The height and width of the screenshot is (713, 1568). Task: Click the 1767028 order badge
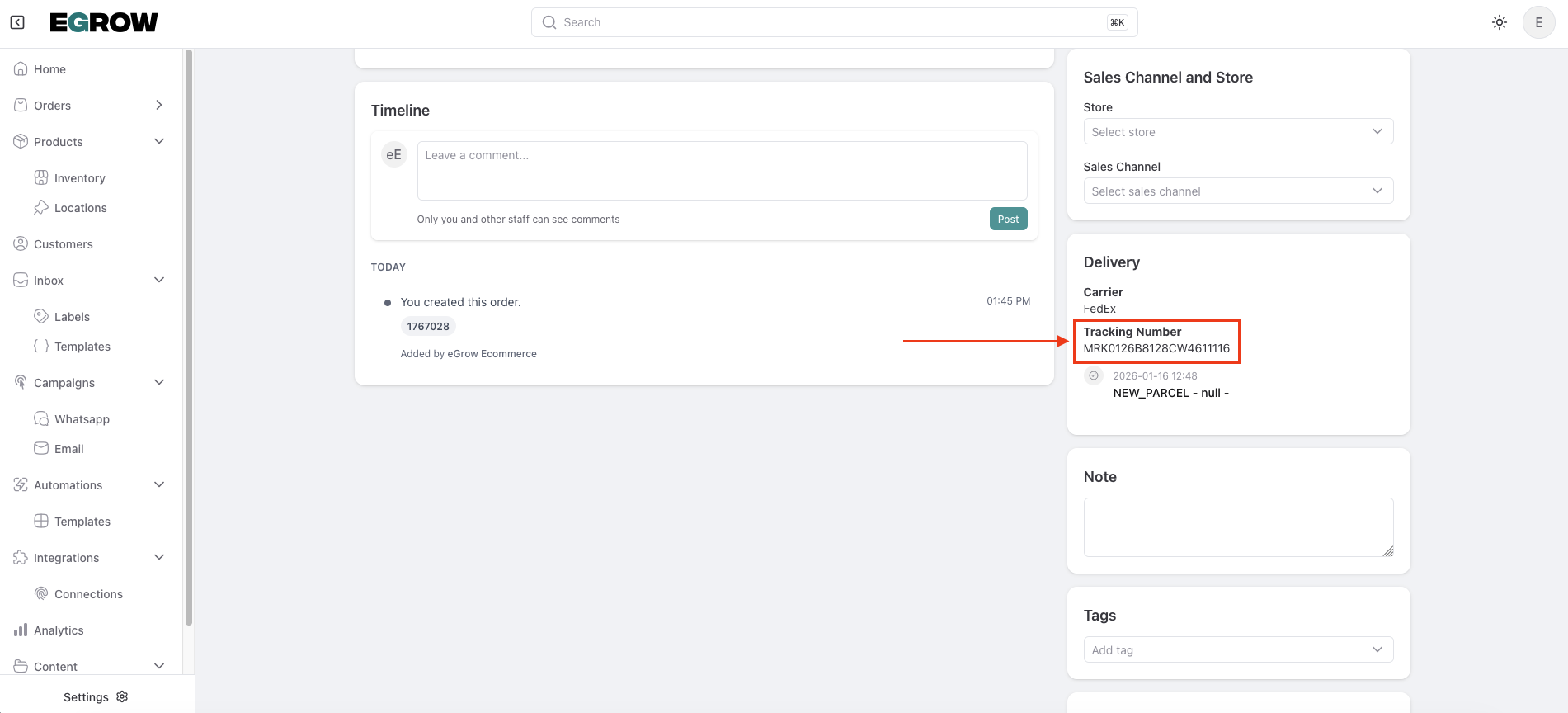[x=428, y=326]
